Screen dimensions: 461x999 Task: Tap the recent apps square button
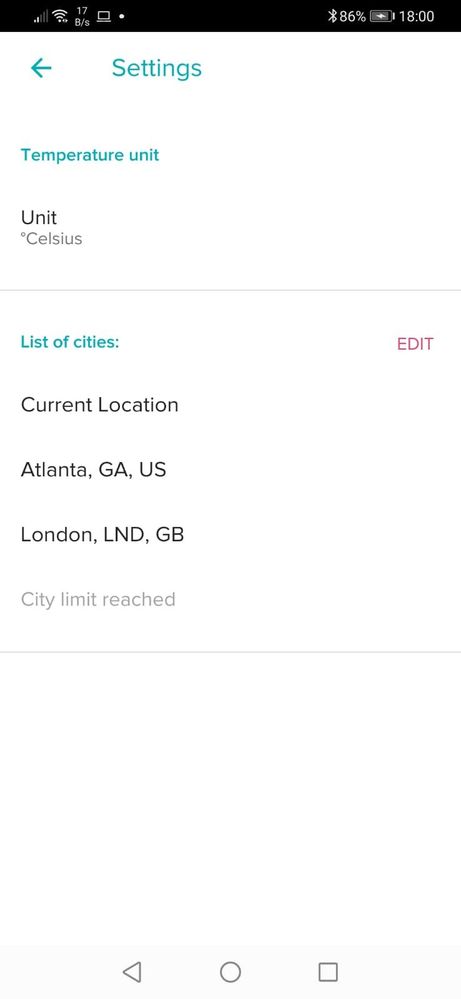pyautogui.click(x=328, y=972)
